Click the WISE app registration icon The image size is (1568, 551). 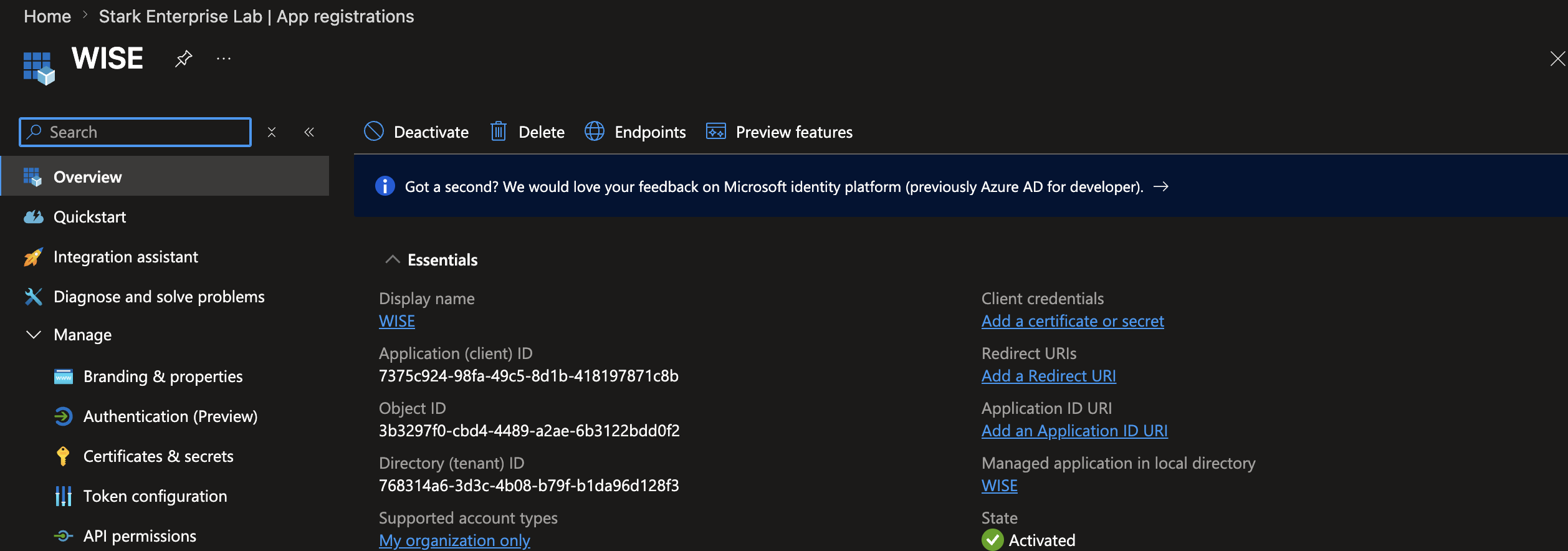pyautogui.click(x=39, y=68)
